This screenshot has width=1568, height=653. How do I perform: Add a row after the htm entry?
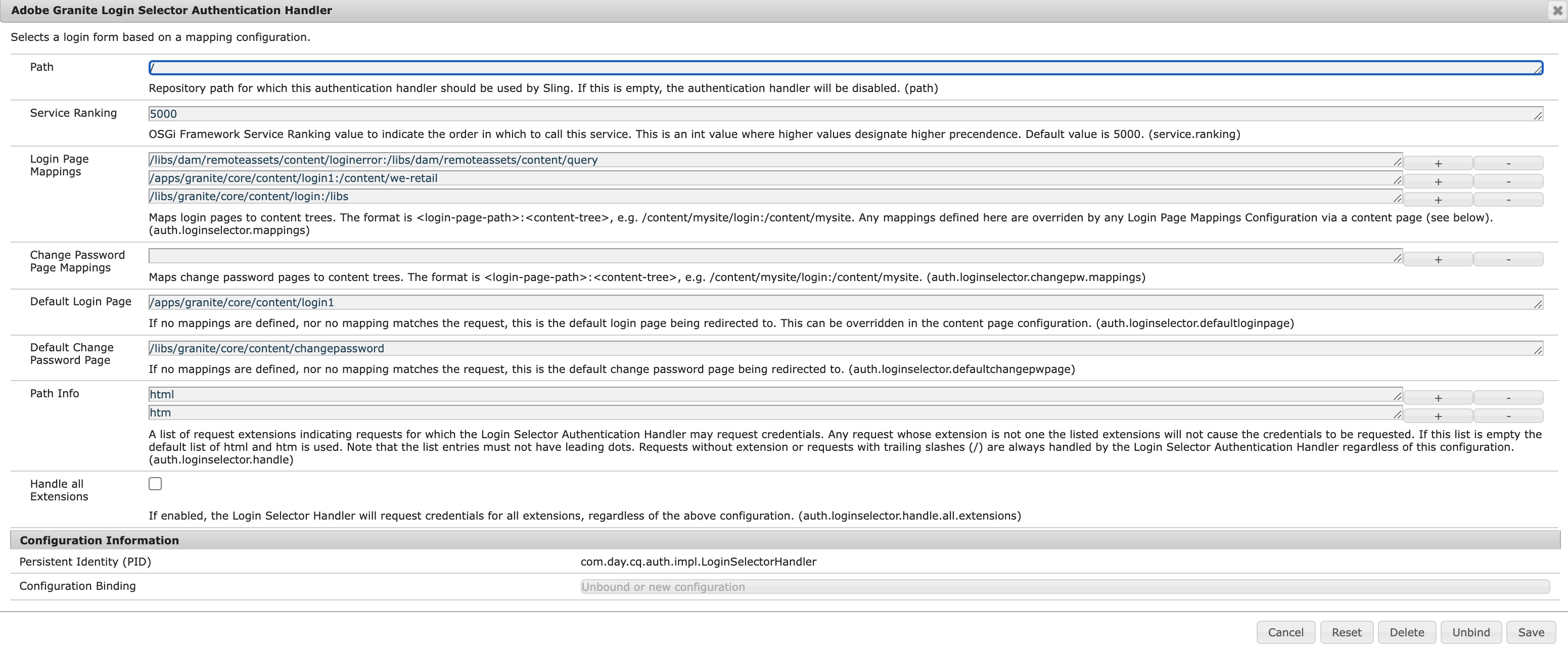click(1438, 416)
